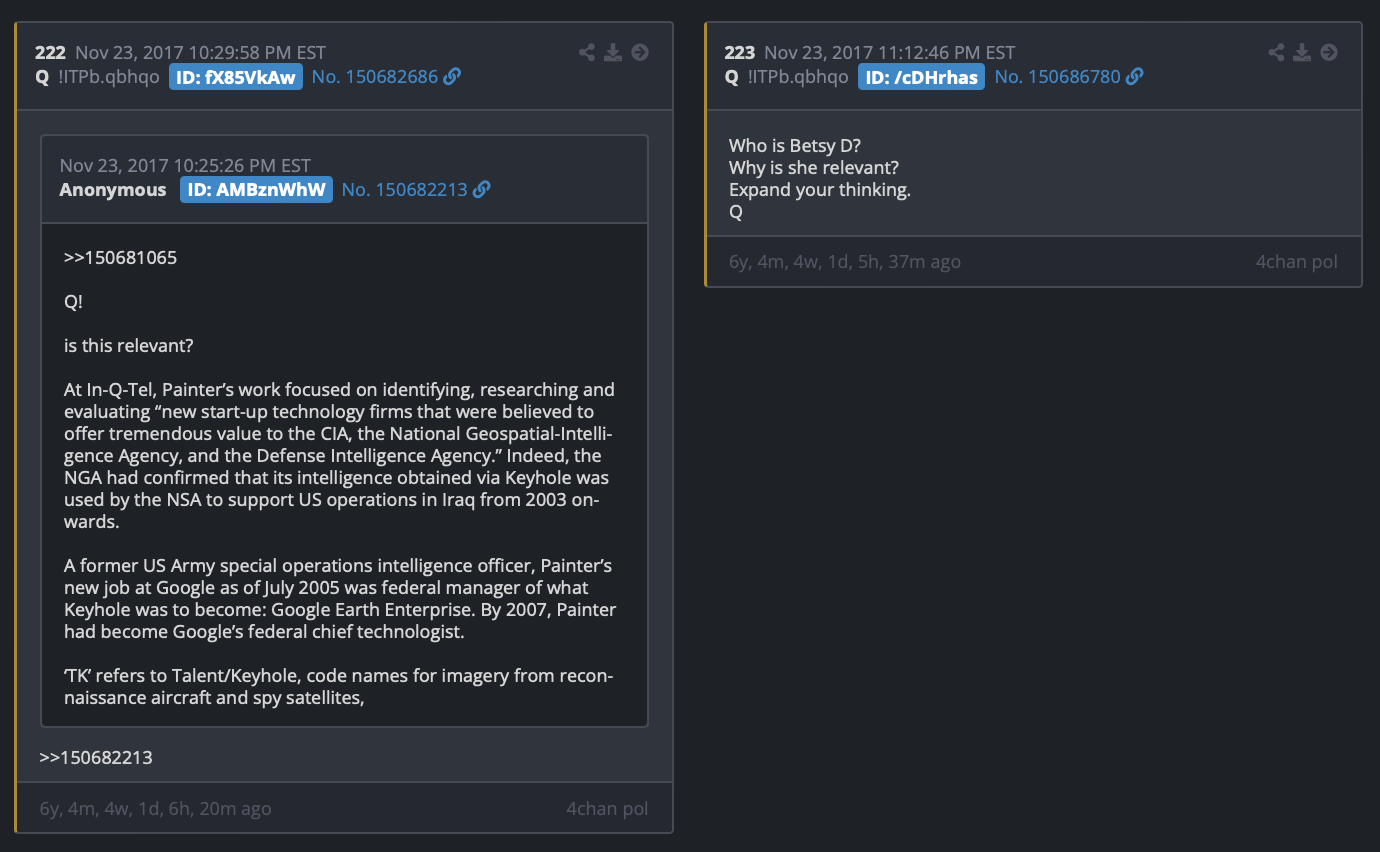Click the >>150682213 reply reference below quote
The image size is (1380, 852).
[96, 757]
